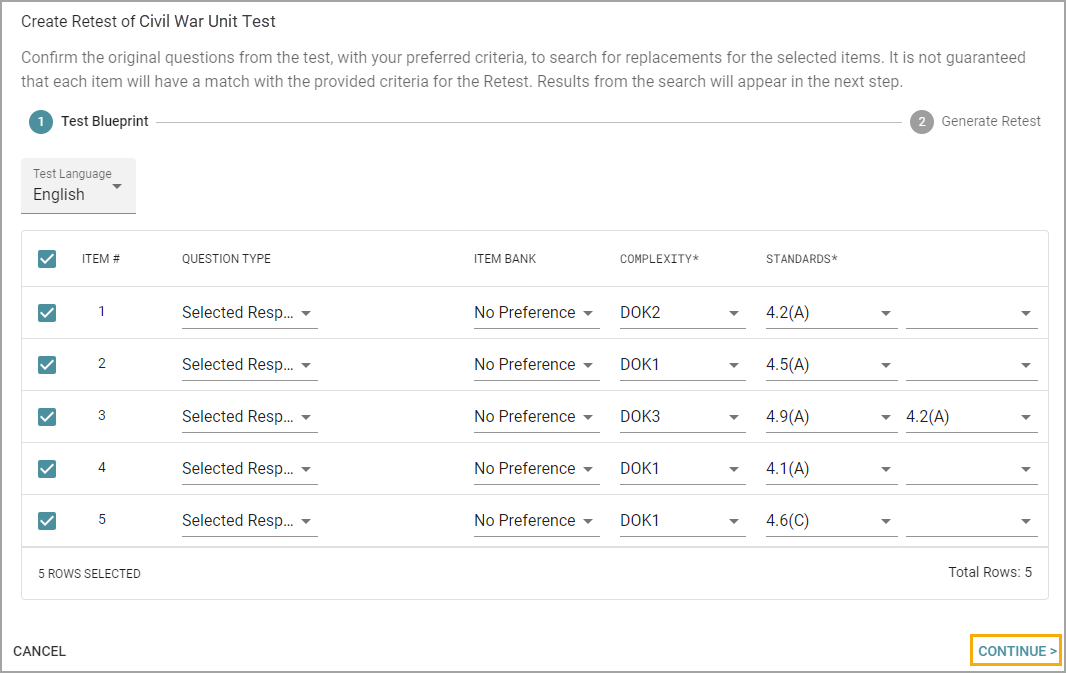Click the CANCEL button
This screenshot has width=1066, height=673.
39,651
